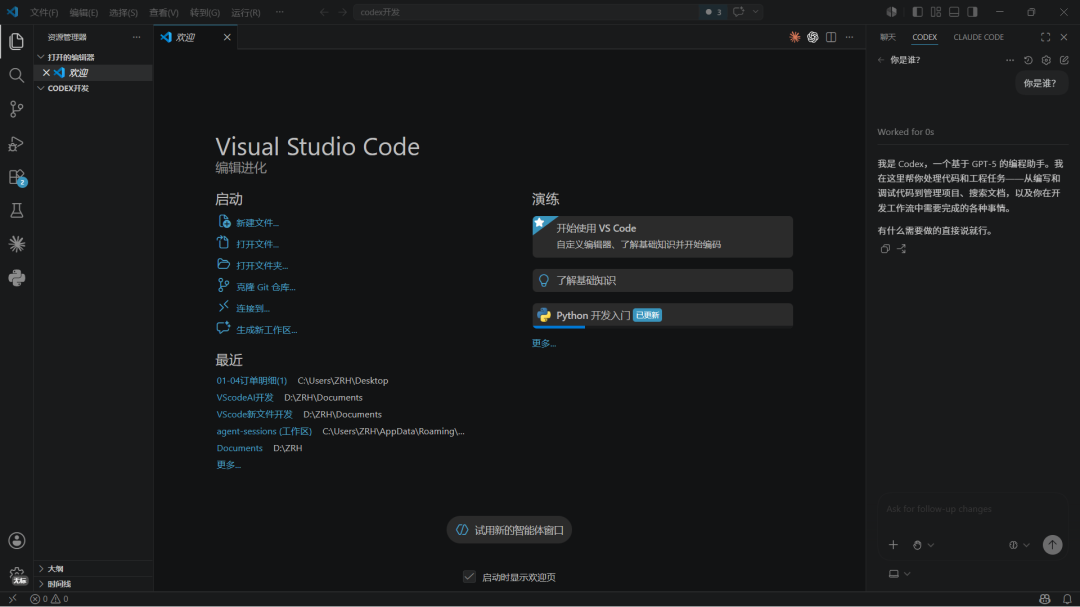The width and height of the screenshot is (1080, 607).
Task: Open Explorer views and more actions ellipsis
Action: pyautogui.click(x=136, y=37)
